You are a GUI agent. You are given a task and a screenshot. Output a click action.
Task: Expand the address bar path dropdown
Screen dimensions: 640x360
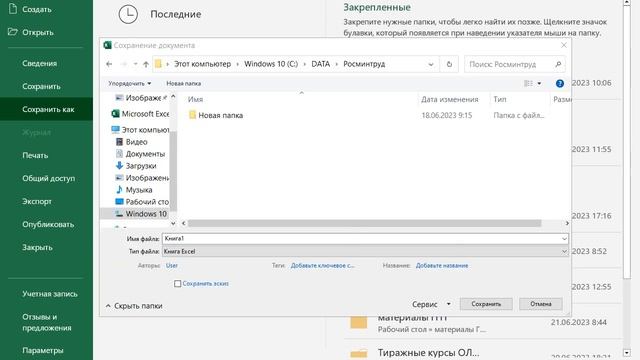(x=431, y=64)
